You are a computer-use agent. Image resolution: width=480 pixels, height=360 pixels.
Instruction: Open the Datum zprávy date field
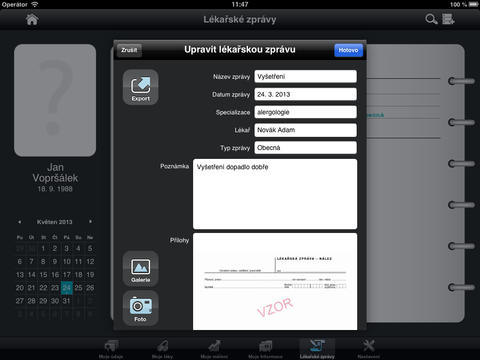pyautogui.click(x=305, y=94)
